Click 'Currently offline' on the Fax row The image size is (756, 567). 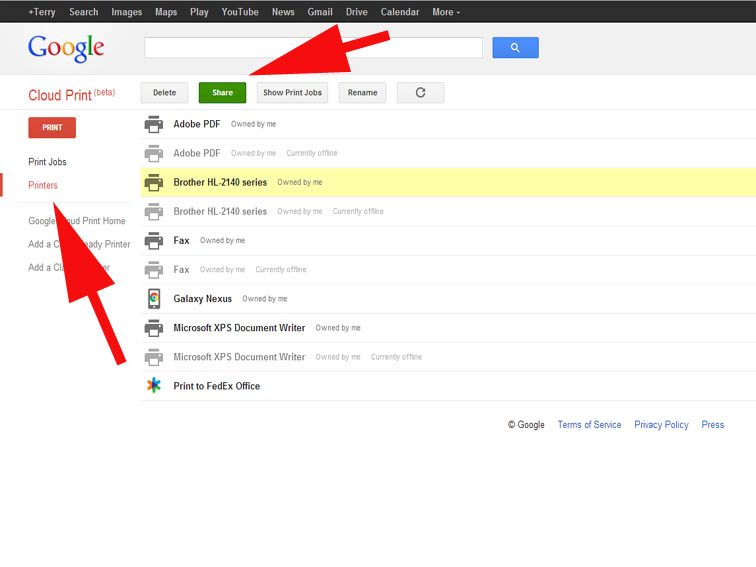(281, 270)
